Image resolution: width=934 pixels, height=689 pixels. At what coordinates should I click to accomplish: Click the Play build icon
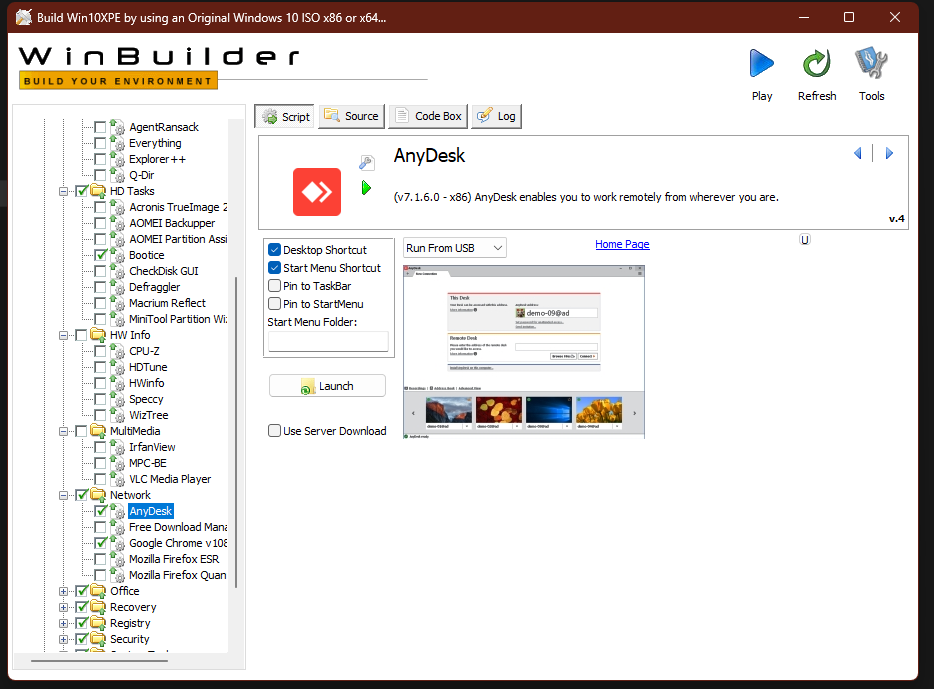click(761, 64)
